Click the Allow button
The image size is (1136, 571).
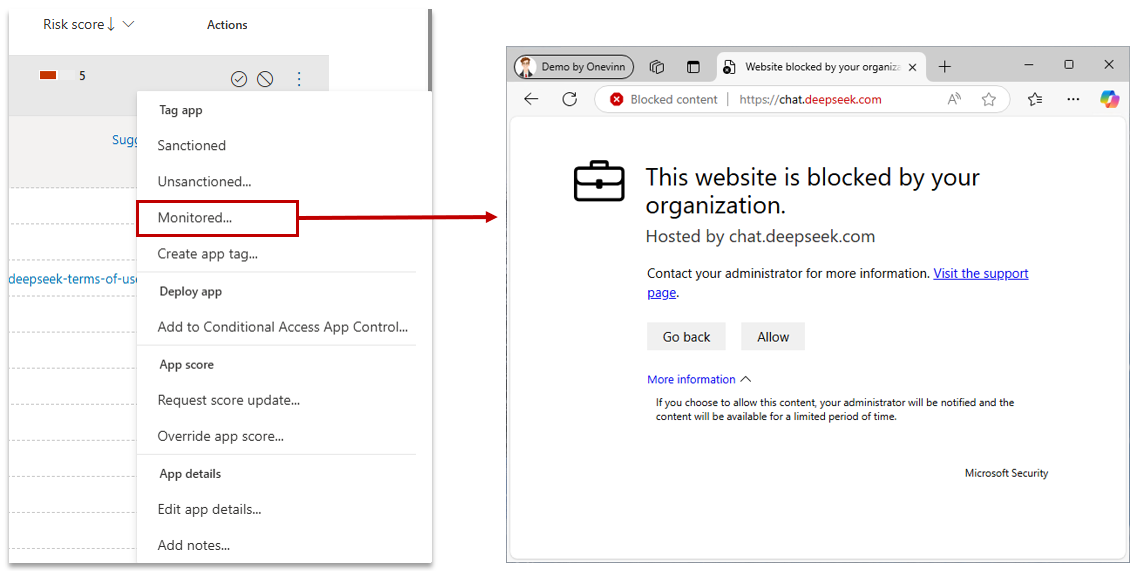(772, 337)
